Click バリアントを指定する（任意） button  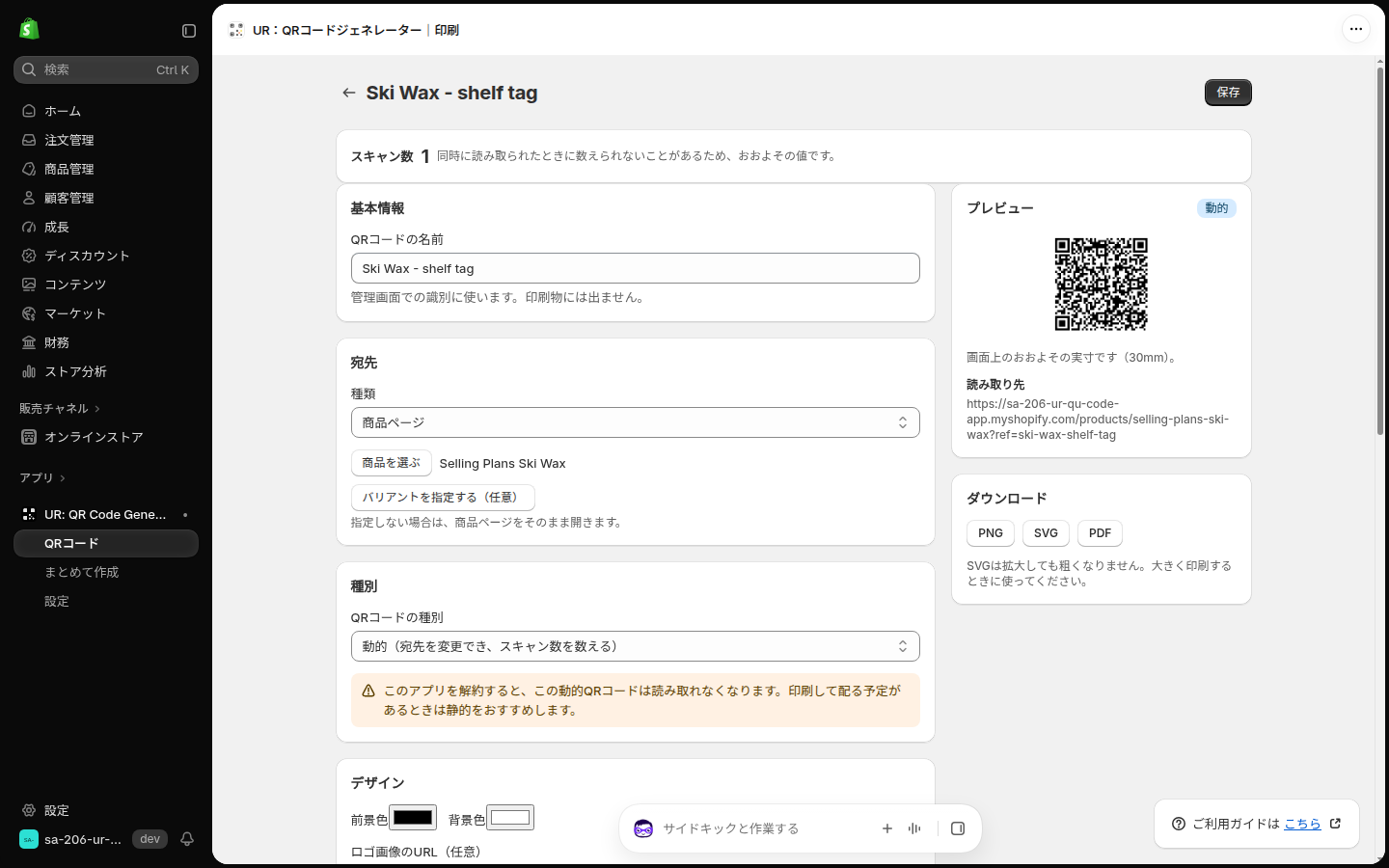(x=443, y=498)
